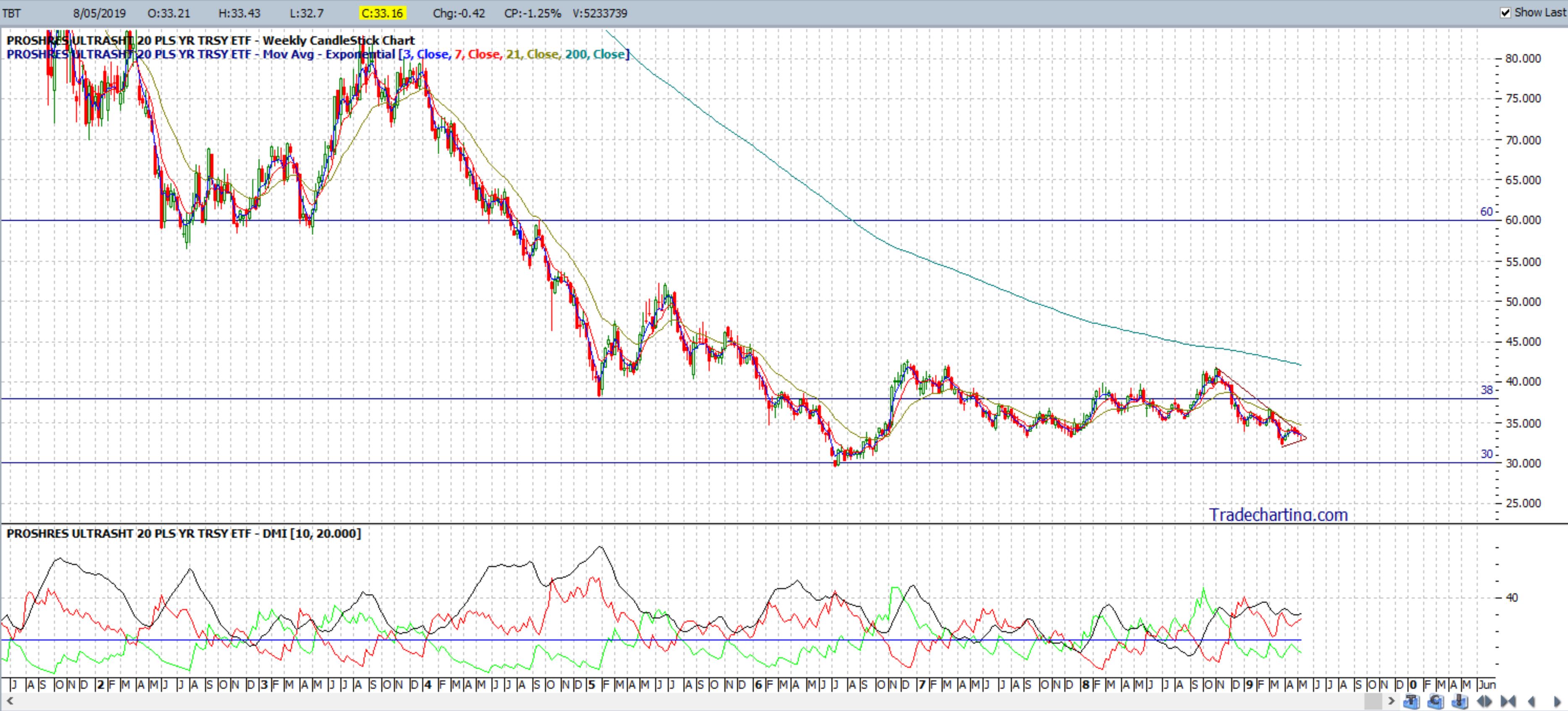1568x711 pixels.
Task: Click the expand horizontal (outward arrows) icon
Action: [x=1484, y=701]
